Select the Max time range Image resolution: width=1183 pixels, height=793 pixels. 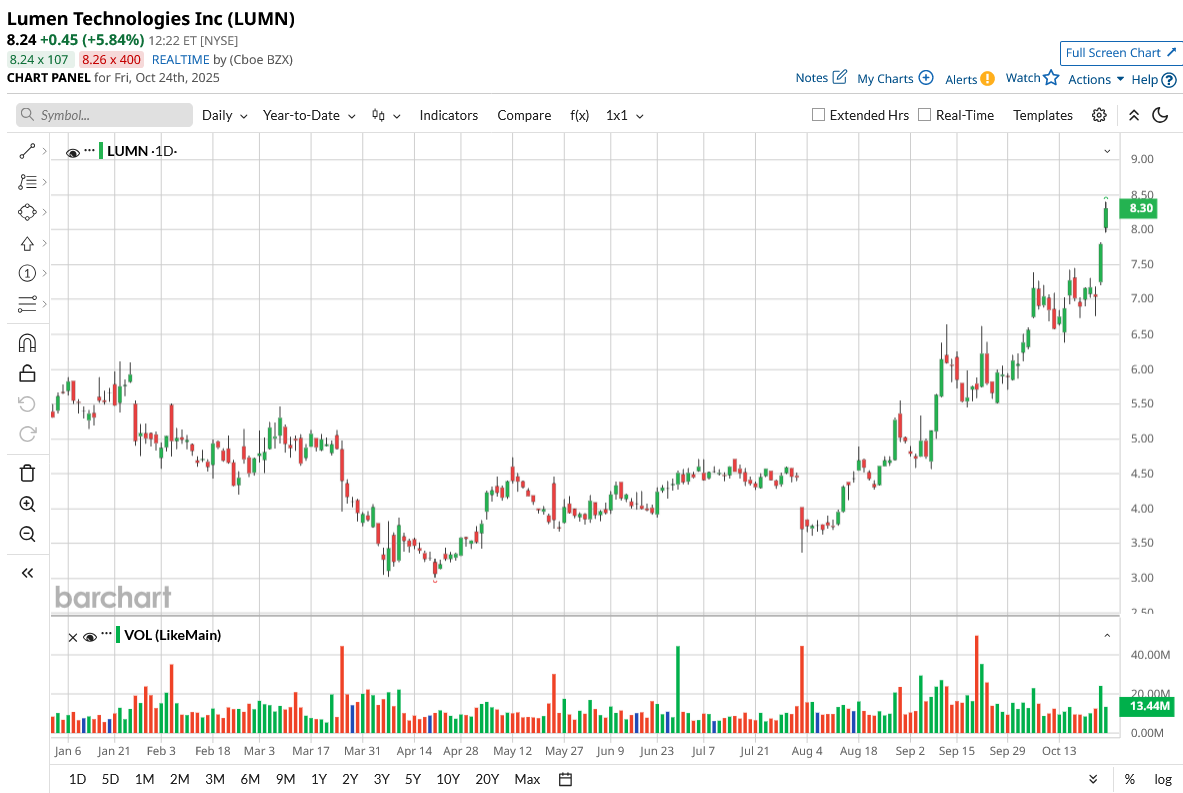pyautogui.click(x=527, y=779)
